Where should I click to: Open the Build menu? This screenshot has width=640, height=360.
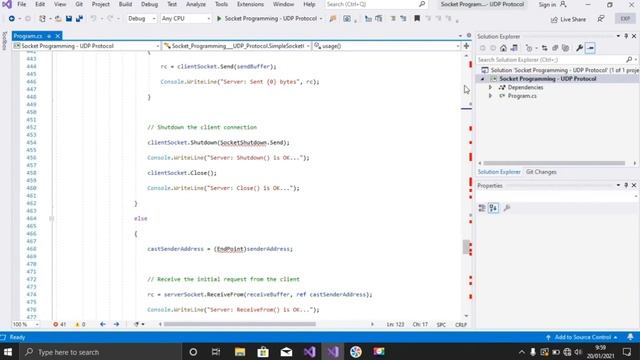point(125,4)
